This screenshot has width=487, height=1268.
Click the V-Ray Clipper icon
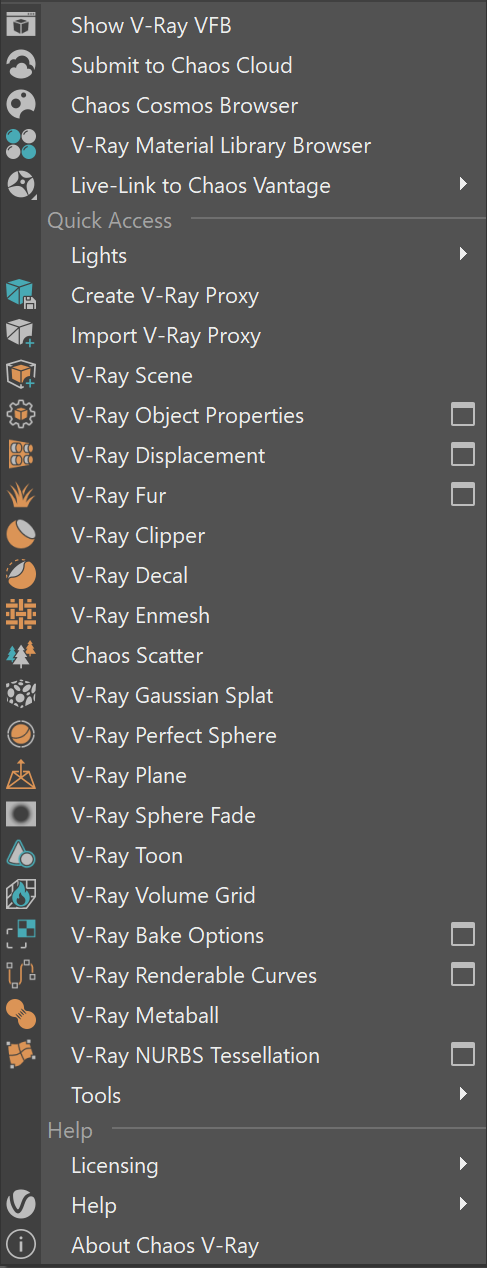tap(21, 535)
